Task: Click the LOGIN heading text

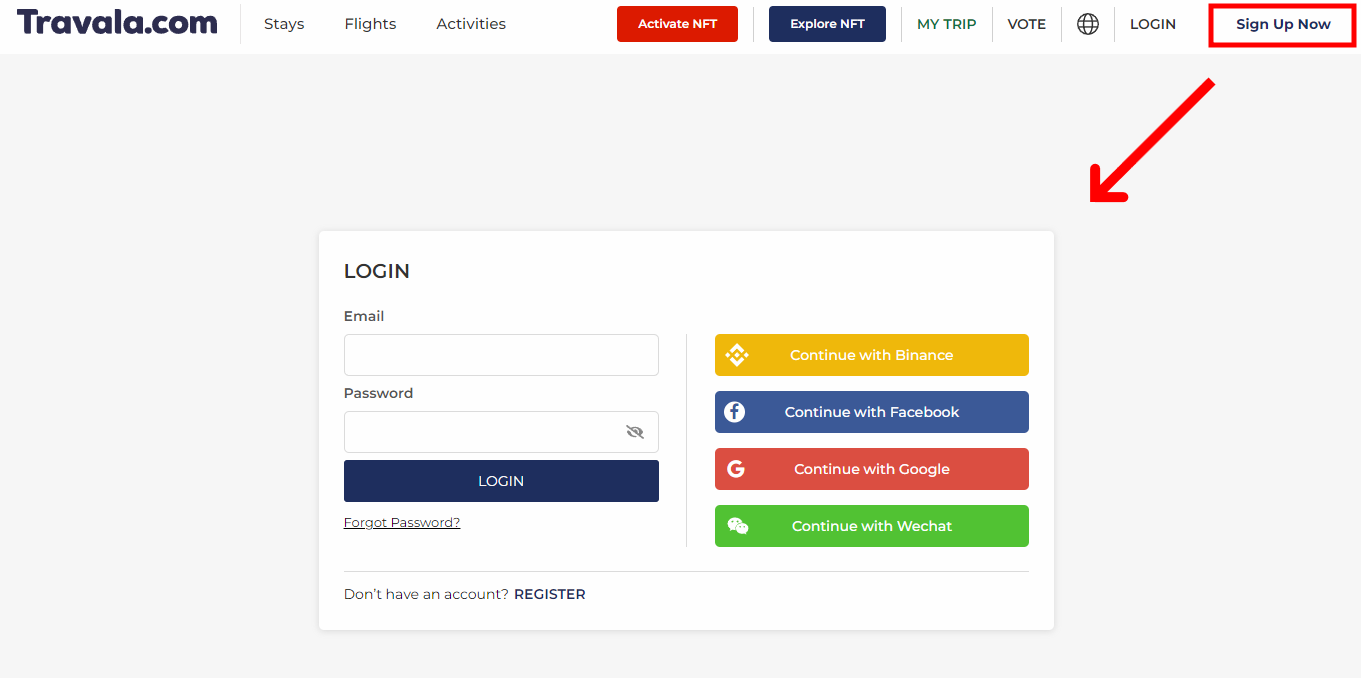Action: point(377,271)
